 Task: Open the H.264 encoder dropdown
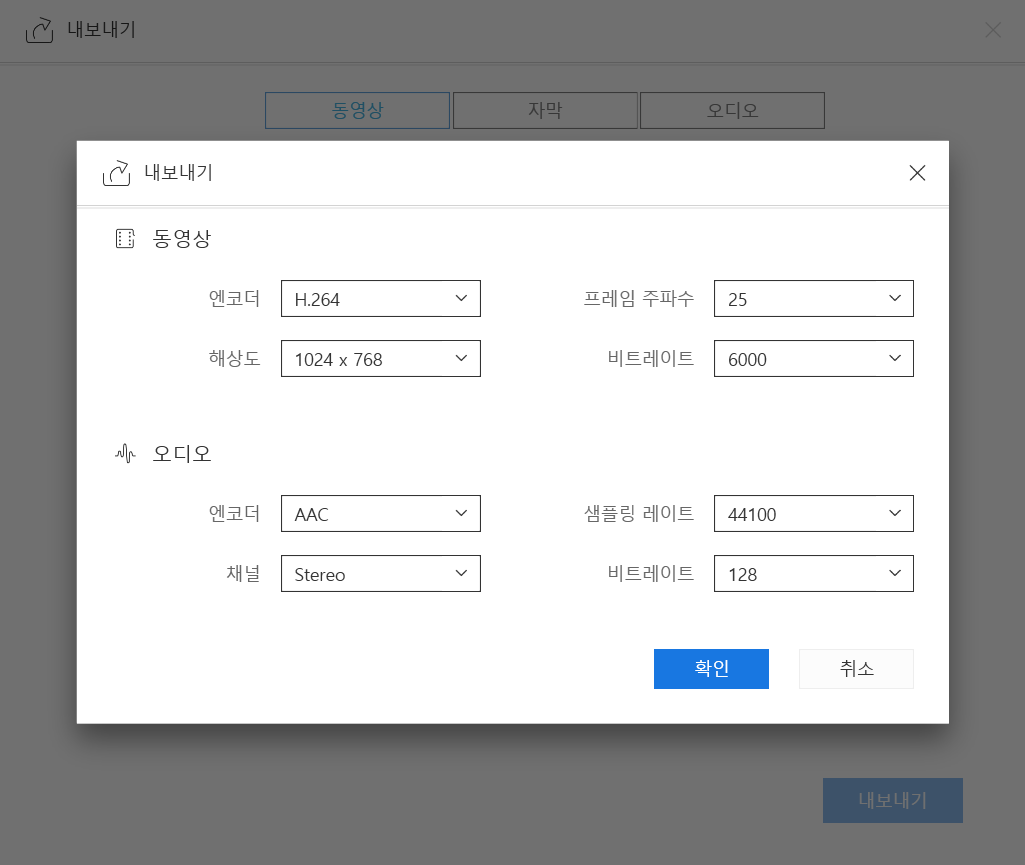click(x=380, y=298)
